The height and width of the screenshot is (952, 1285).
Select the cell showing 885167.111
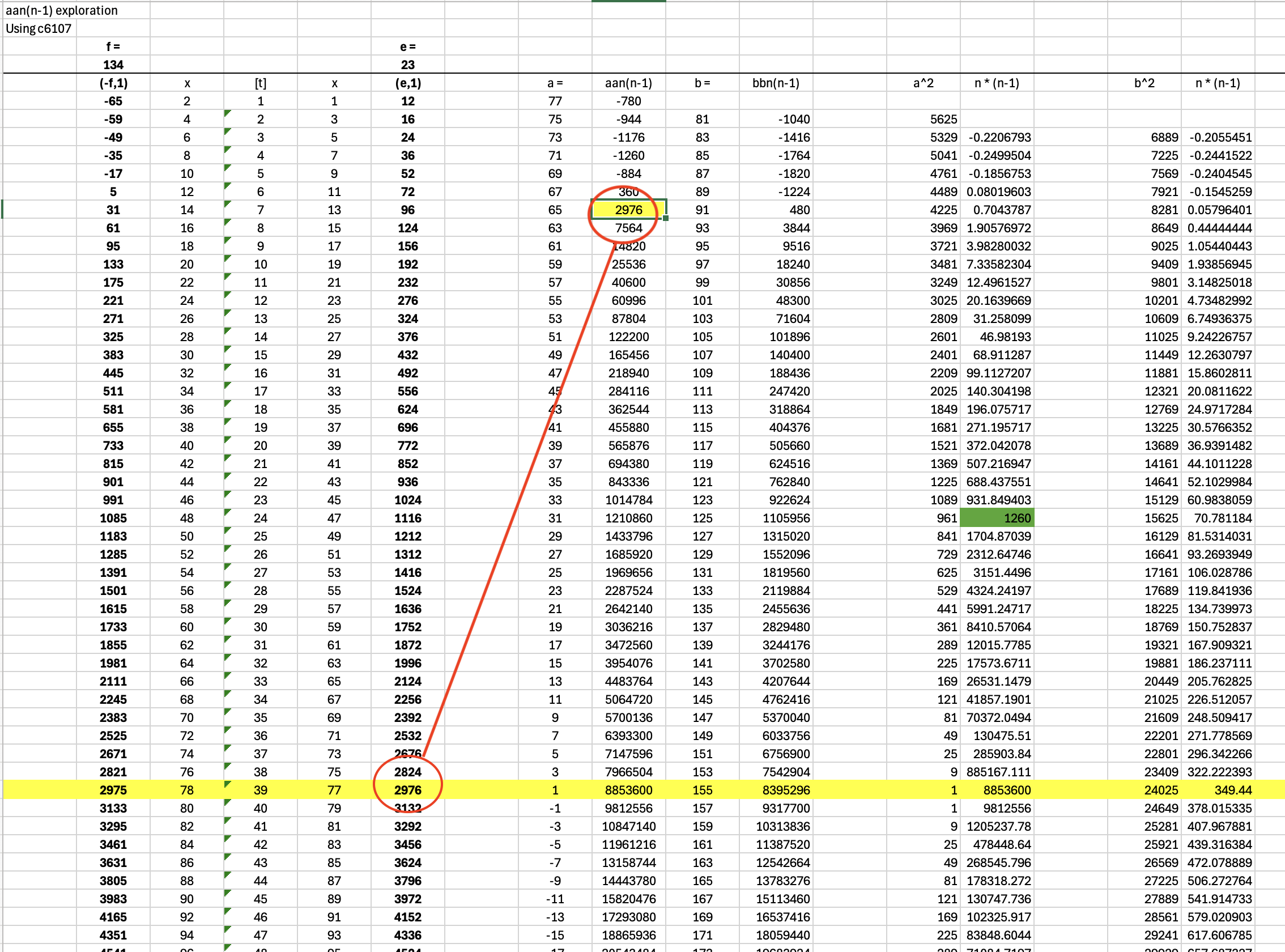[x=997, y=772]
